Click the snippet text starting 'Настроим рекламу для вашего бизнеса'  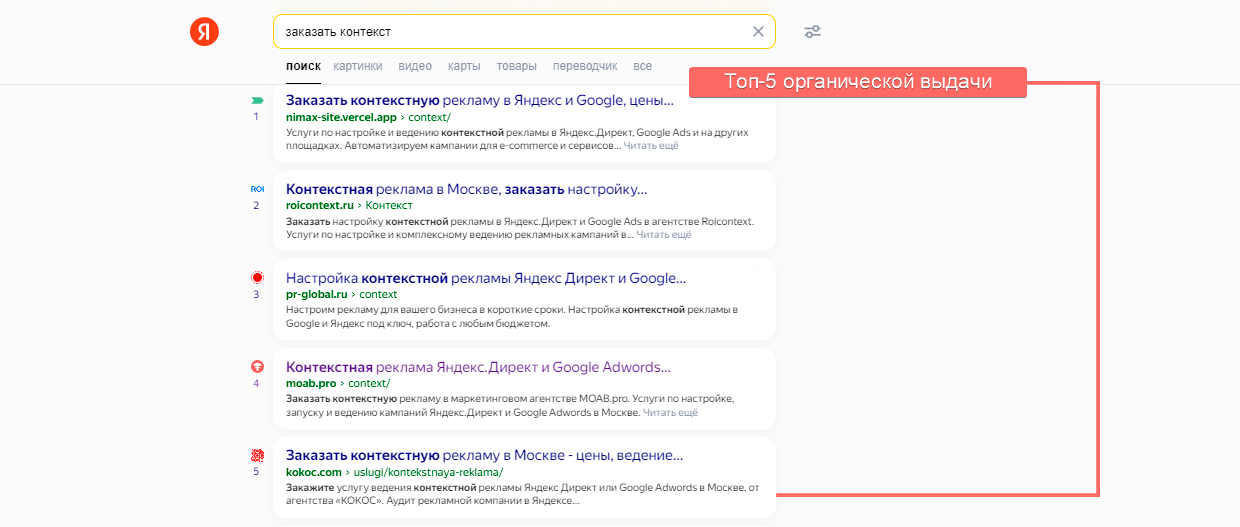[512, 317]
